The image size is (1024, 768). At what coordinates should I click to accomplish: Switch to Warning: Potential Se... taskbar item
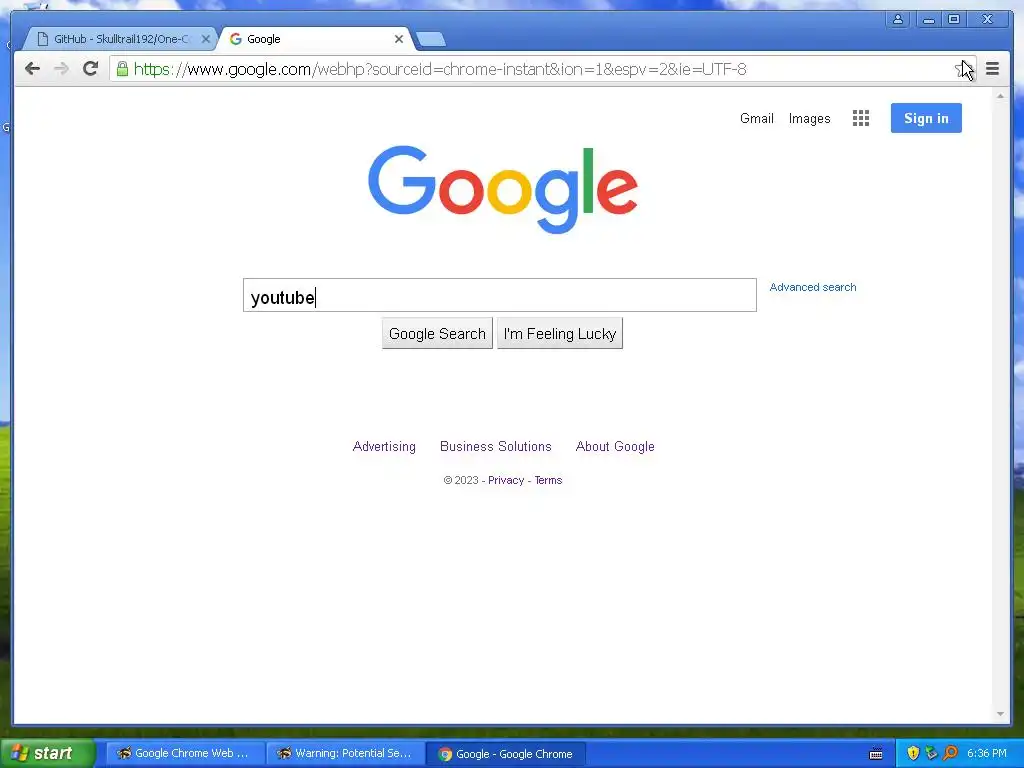tap(346, 754)
